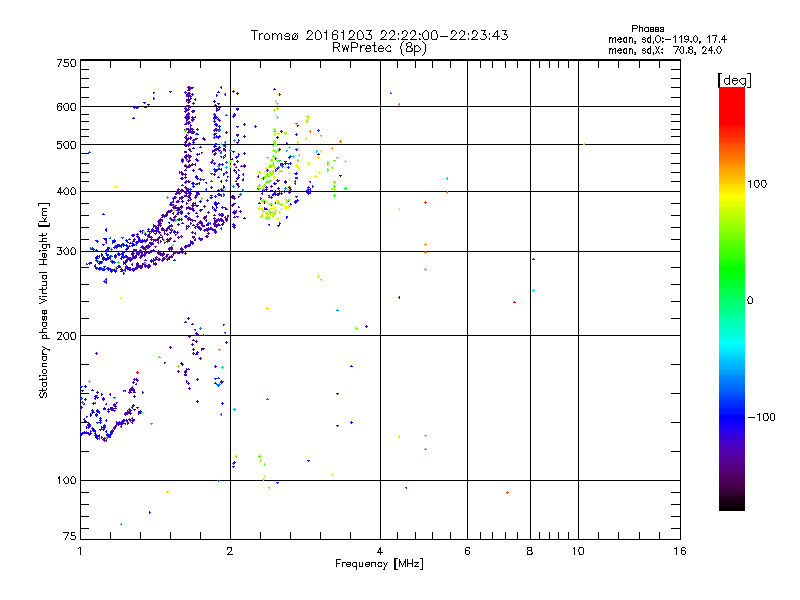Click the 'mean, sd,O:-119.0, 17.4' statistic
Screen dimensions: 800x600
pos(667,39)
